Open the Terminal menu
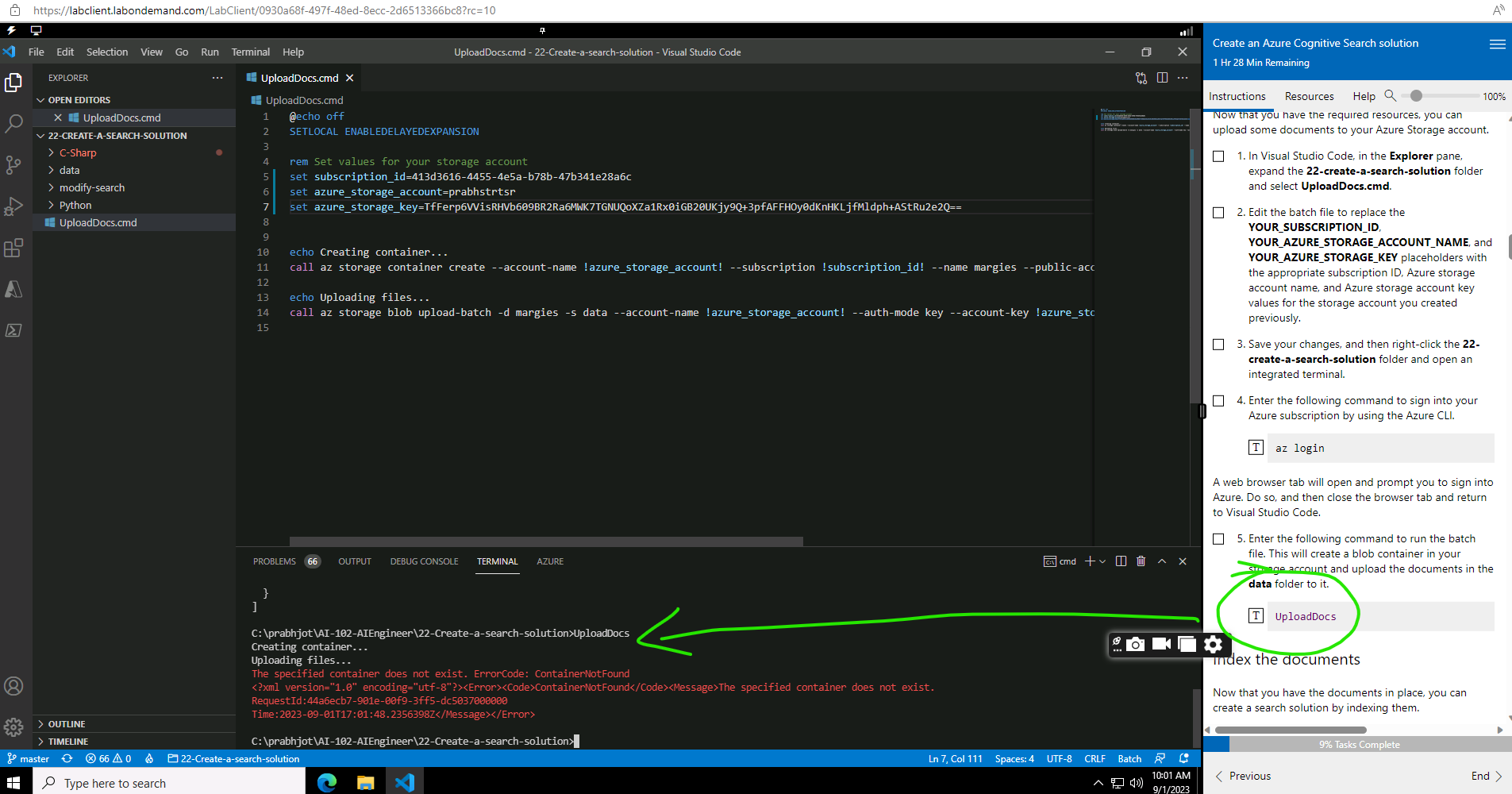The height and width of the screenshot is (794, 1512). click(250, 52)
